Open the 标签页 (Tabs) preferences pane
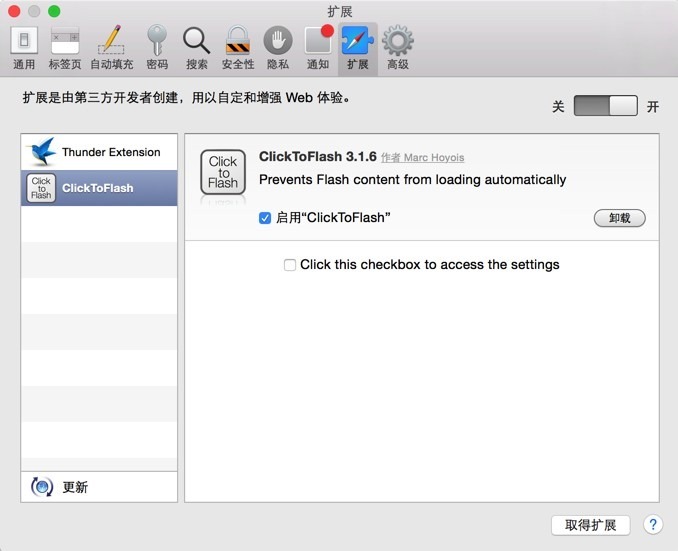This screenshot has height=551, width=678. (x=65, y=48)
